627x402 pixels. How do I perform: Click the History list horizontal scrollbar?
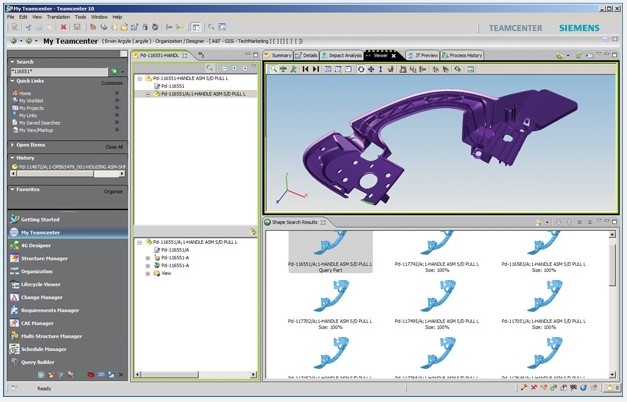pos(67,174)
